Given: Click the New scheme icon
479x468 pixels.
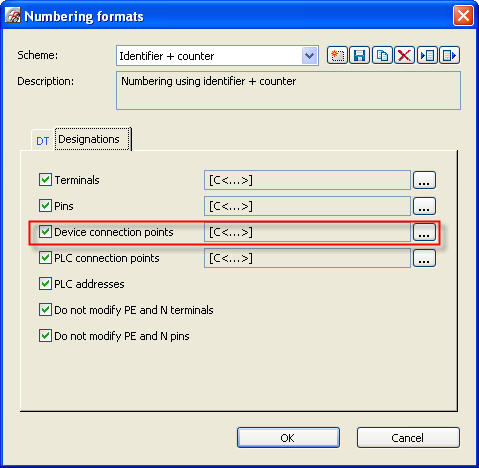Looking at the screenshot, I should pyautogui.click(x=337, y=55).
